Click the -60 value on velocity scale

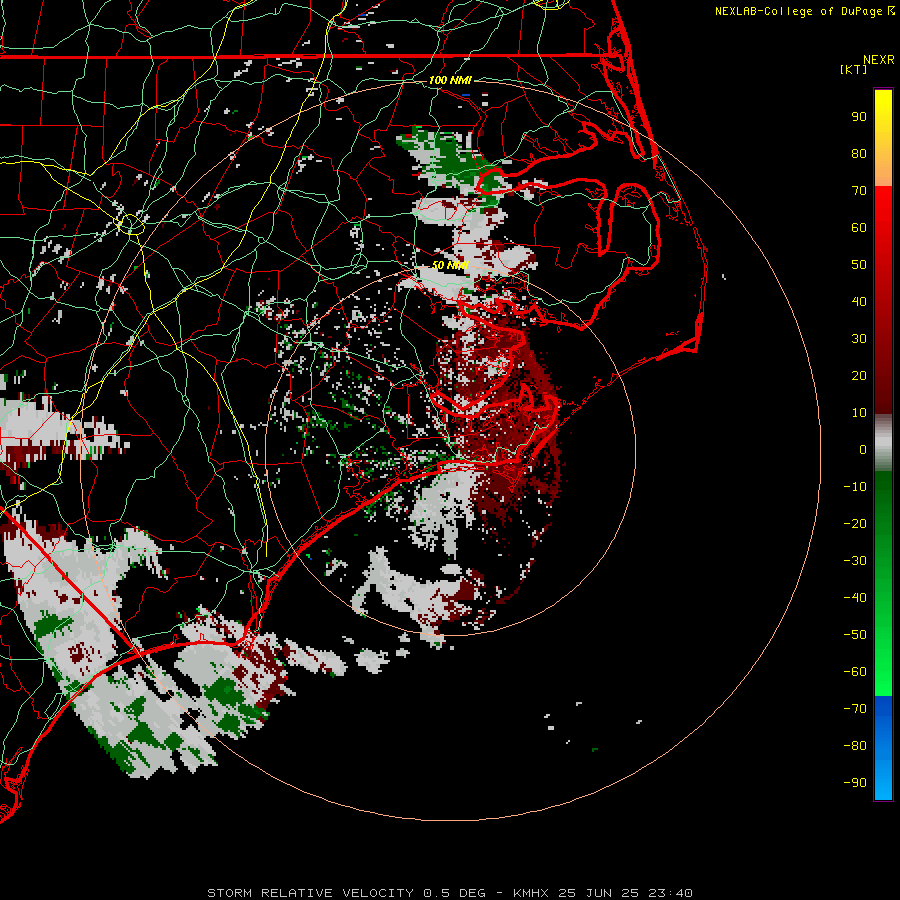pos(855,672)
